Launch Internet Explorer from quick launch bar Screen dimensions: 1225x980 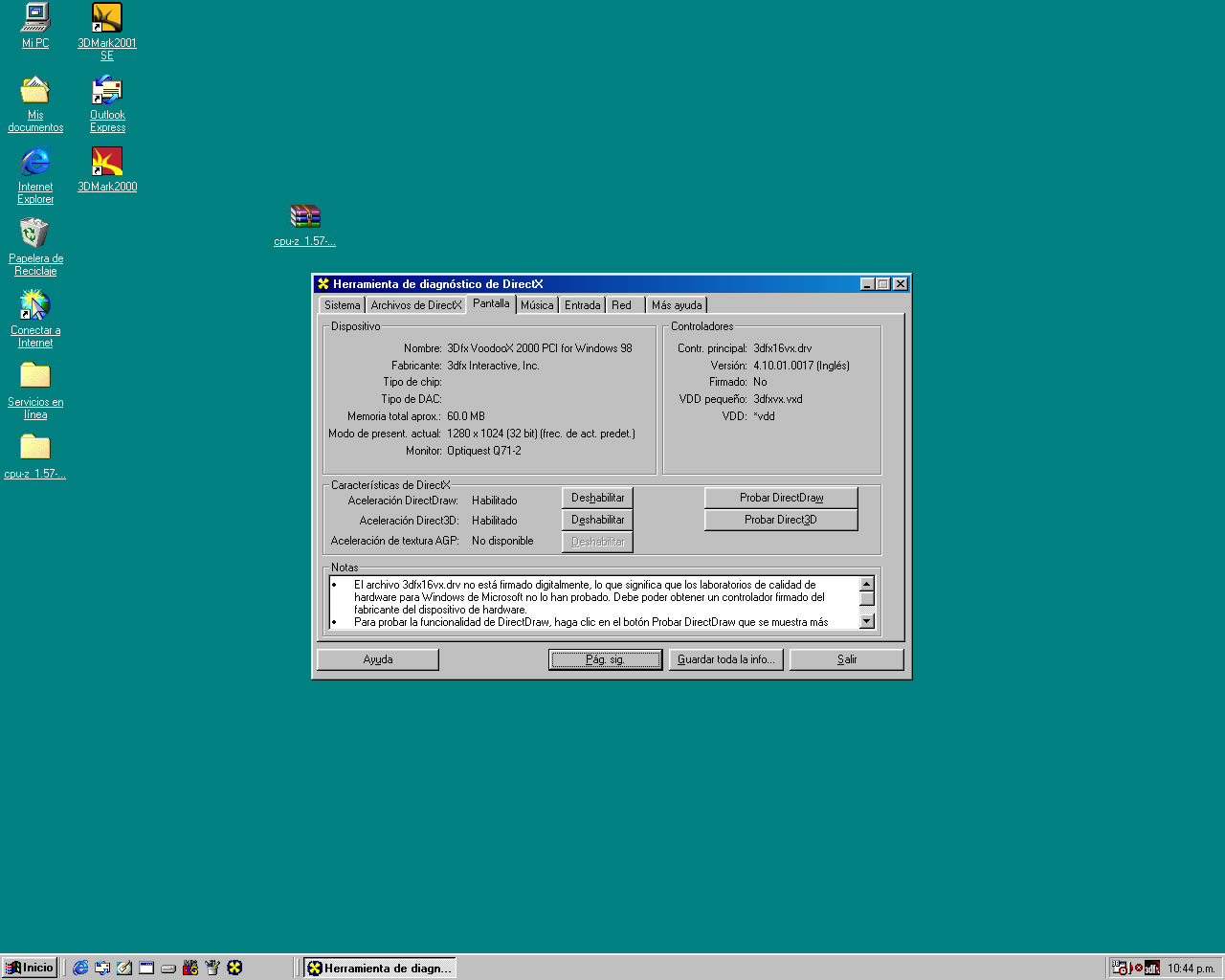tap(80, 968)
